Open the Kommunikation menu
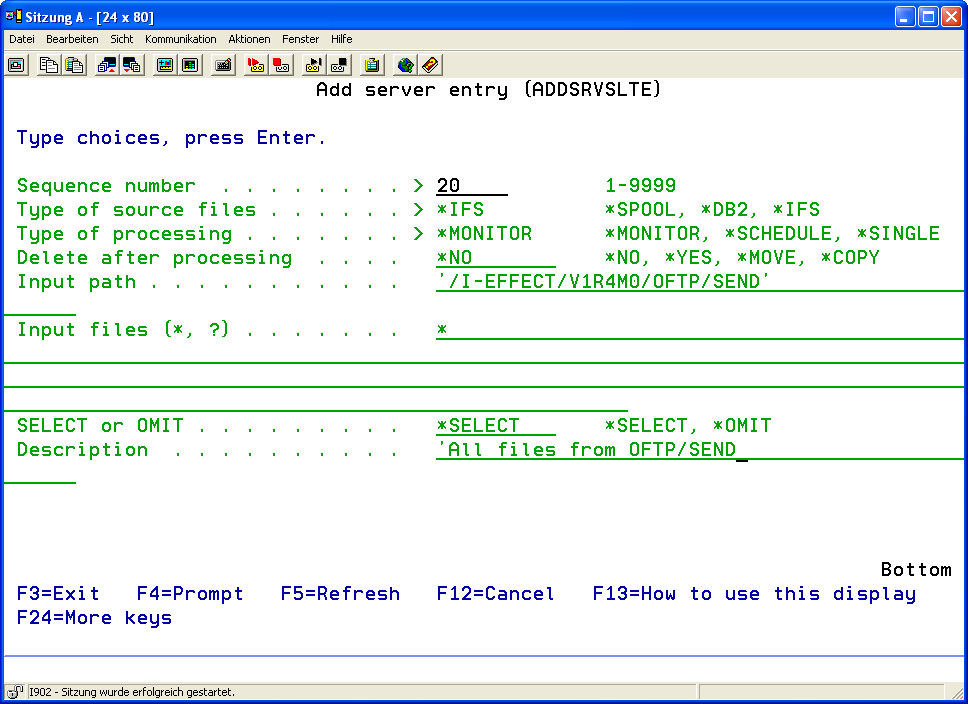Image resolution: width=968 pixels, height=704 pixels. 180,39
